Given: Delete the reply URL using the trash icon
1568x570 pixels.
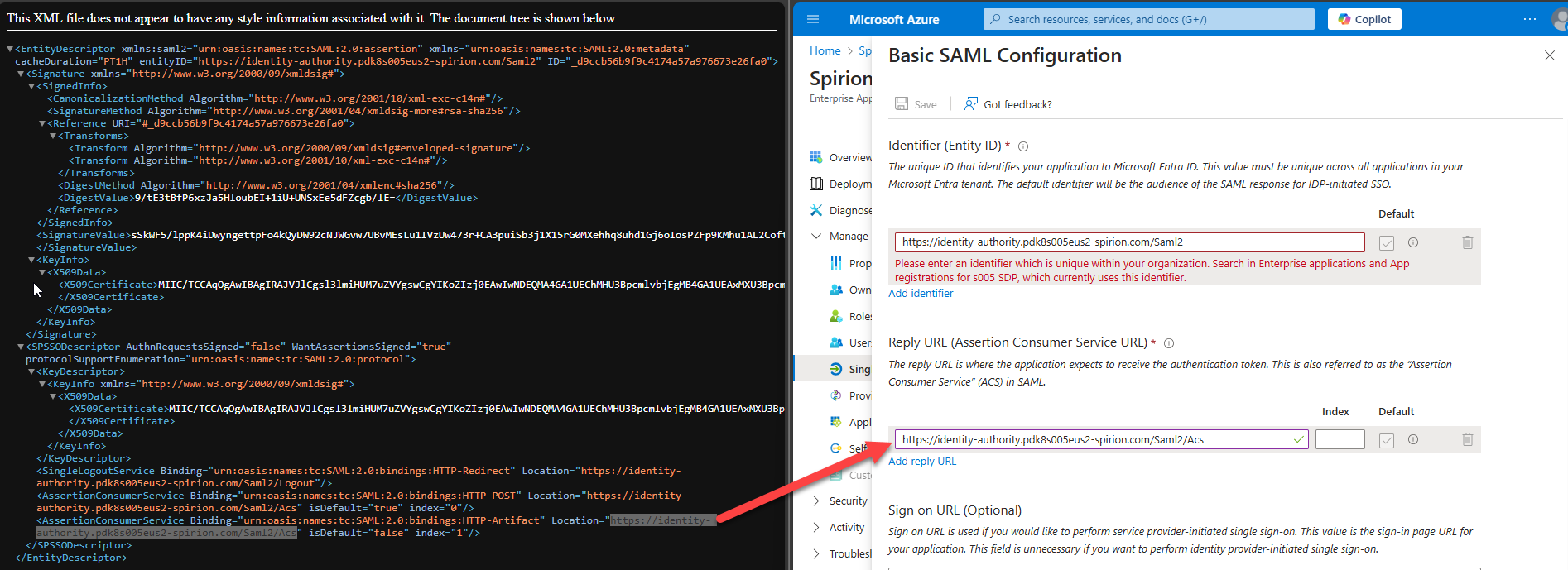Looking at the screenshot, I should pyautogui.click(x=1467, y=440).
